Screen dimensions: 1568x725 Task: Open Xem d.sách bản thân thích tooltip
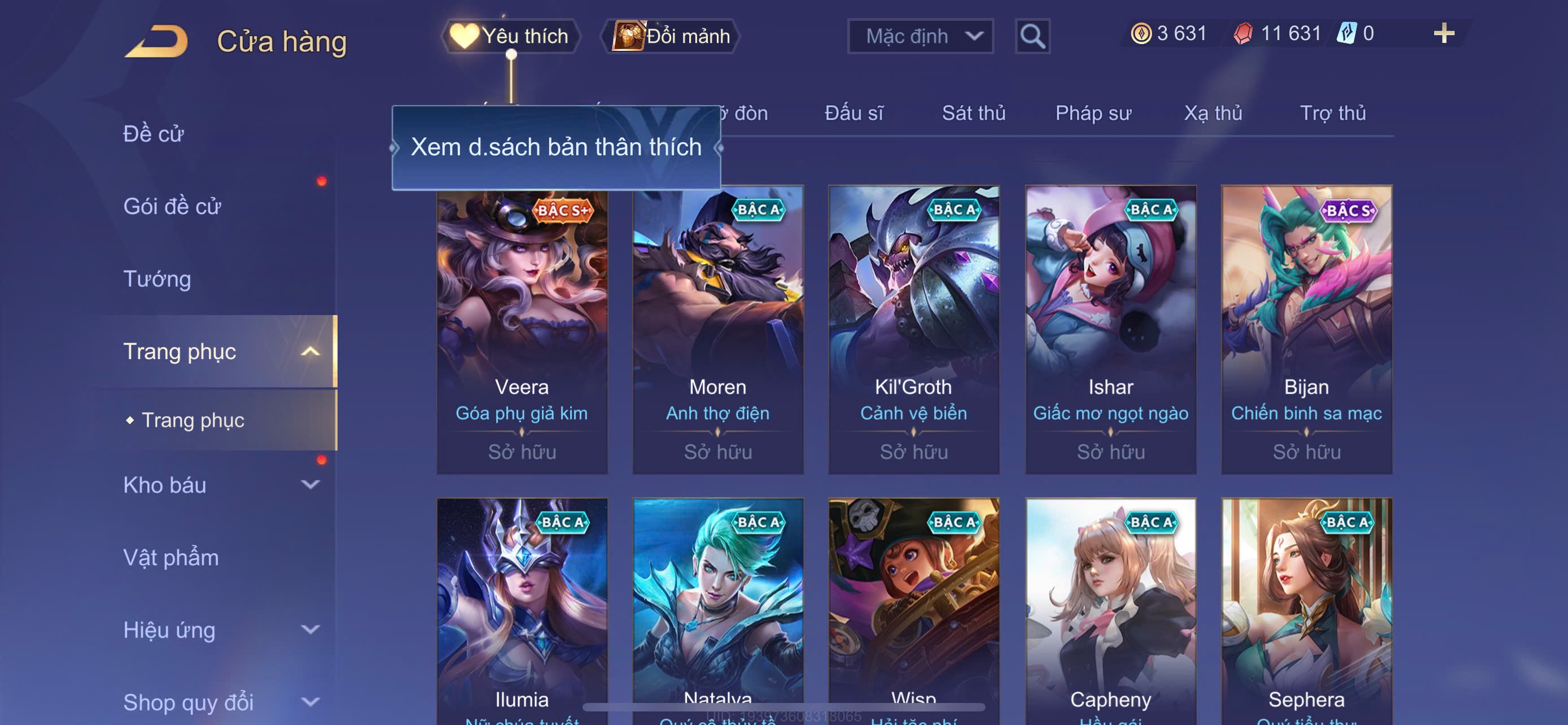pyautogui.click(x=557, y=147)
